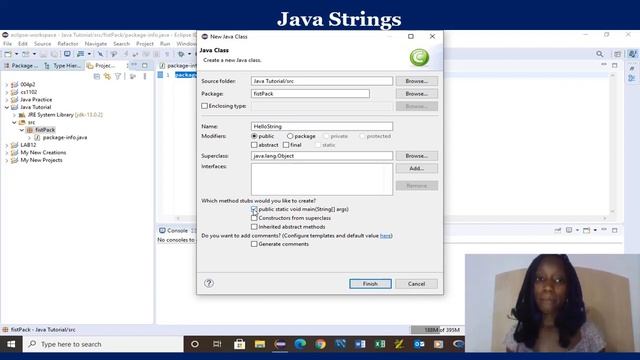Click the Eclipse toolbar search magnifier icon

600,54
